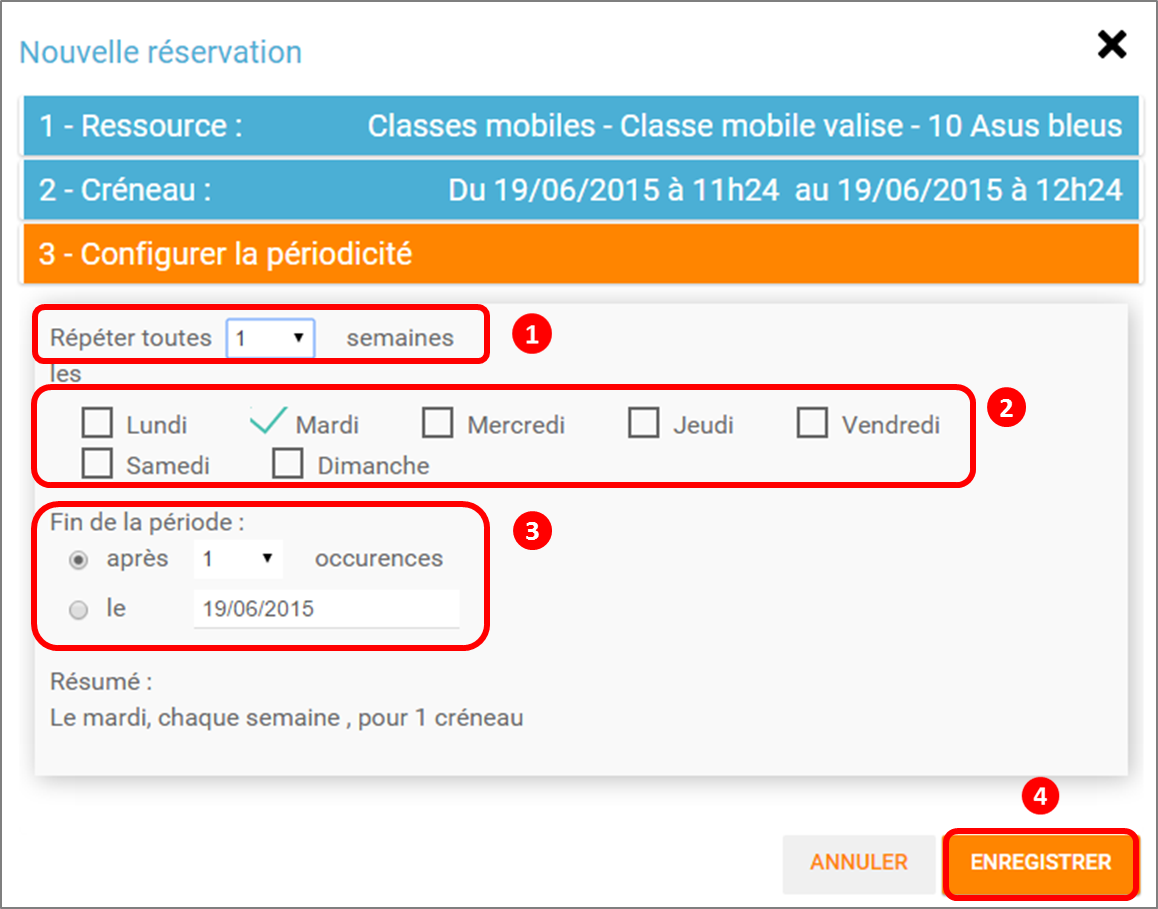The image size is (1158, 909).
Task: Click ANNULER to cancel the reservation
Action: coord(859,863)
